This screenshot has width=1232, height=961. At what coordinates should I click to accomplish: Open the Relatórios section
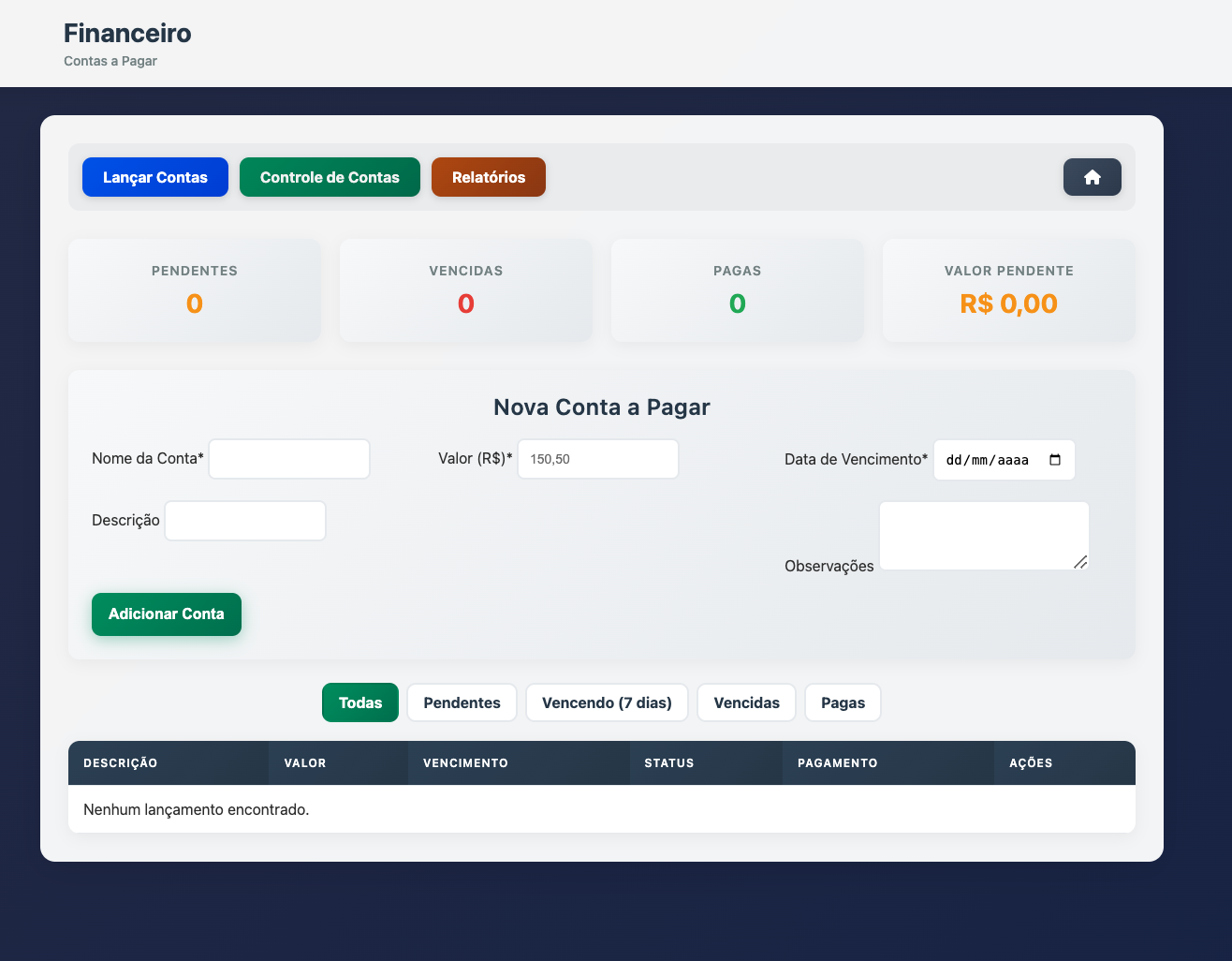pyautogui.click(x=488, y=177)
